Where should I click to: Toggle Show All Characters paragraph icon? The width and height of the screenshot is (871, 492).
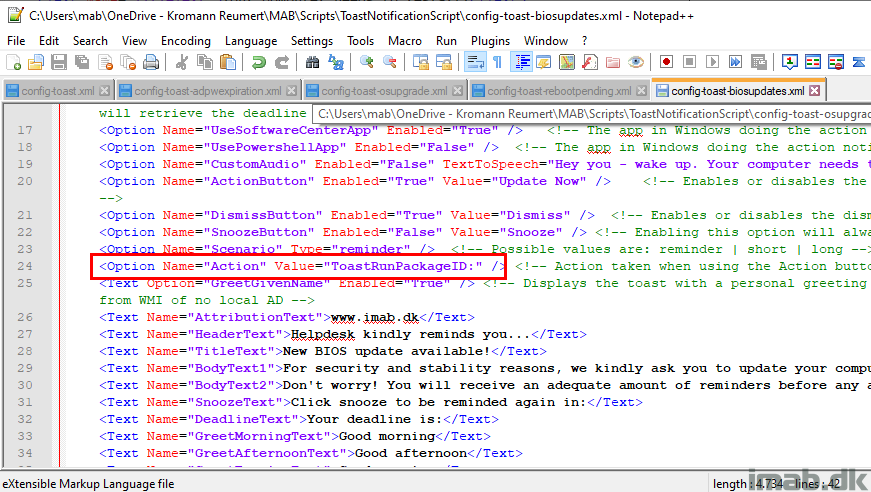pyautogui.click(x=498, y=62)
